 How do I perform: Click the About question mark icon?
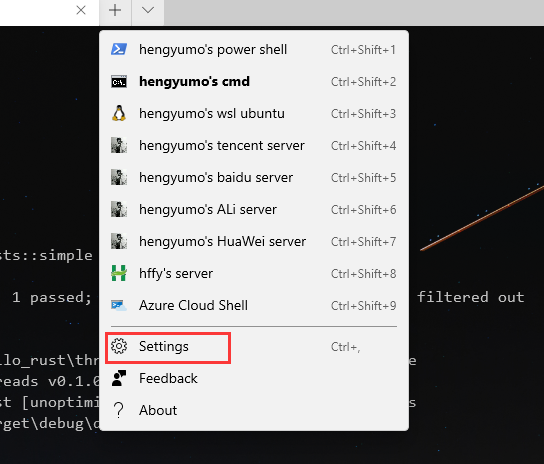119,410
